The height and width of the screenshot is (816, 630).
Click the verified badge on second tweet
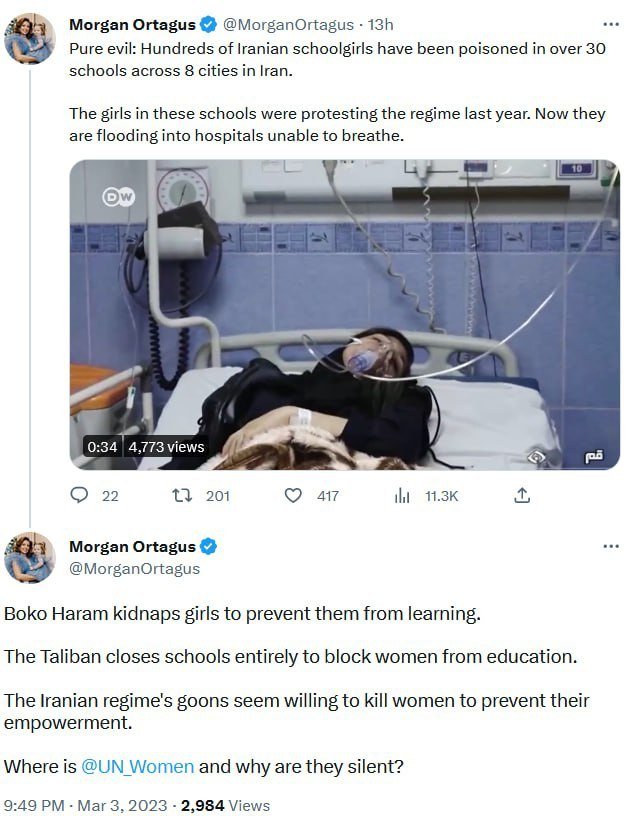pyautogui.click(x=209, y=546)
